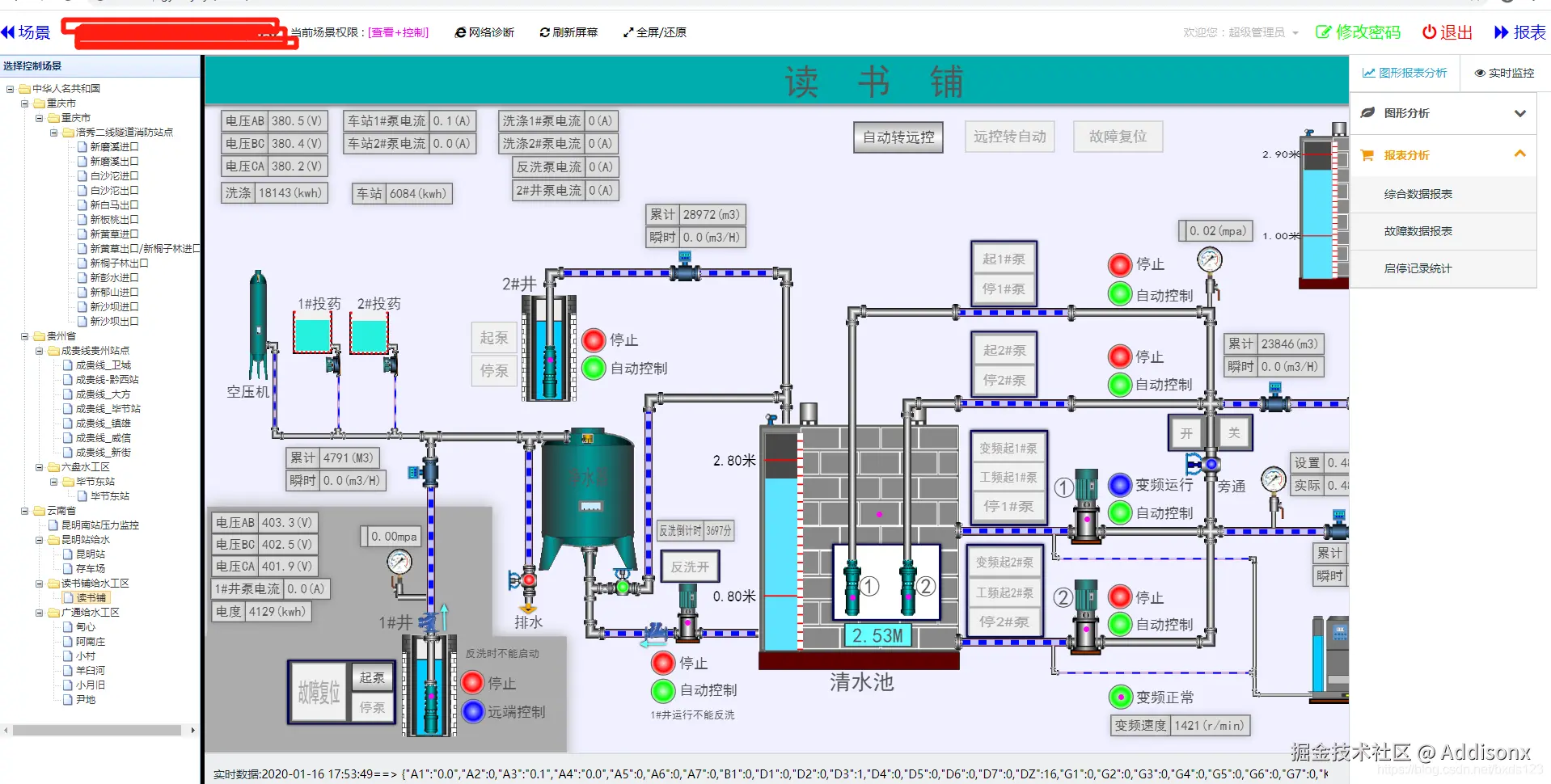Click red 停止 indicator for 1#井

473,683
